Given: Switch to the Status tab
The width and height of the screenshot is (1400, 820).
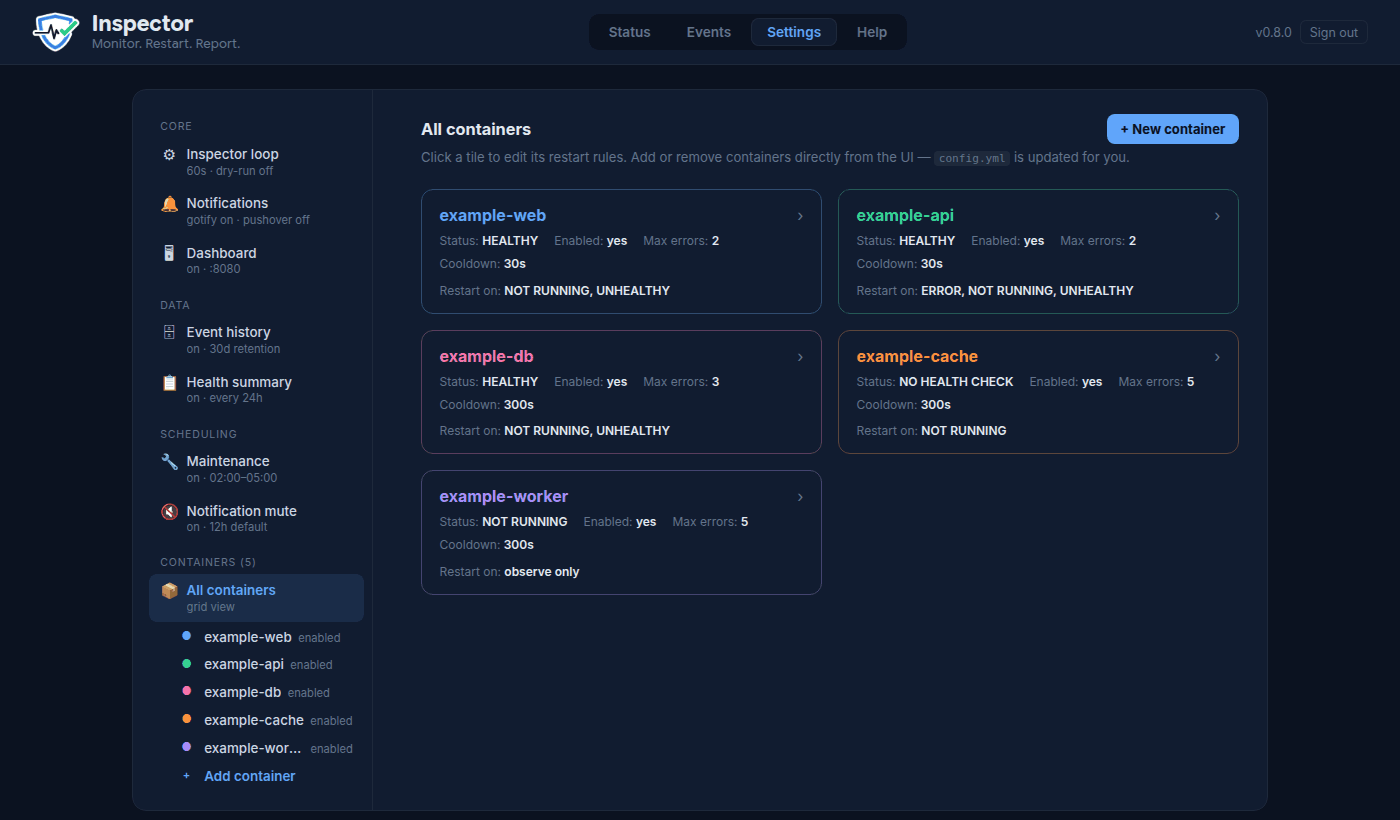Looking at the screenshot, I should tap(629, 32).
